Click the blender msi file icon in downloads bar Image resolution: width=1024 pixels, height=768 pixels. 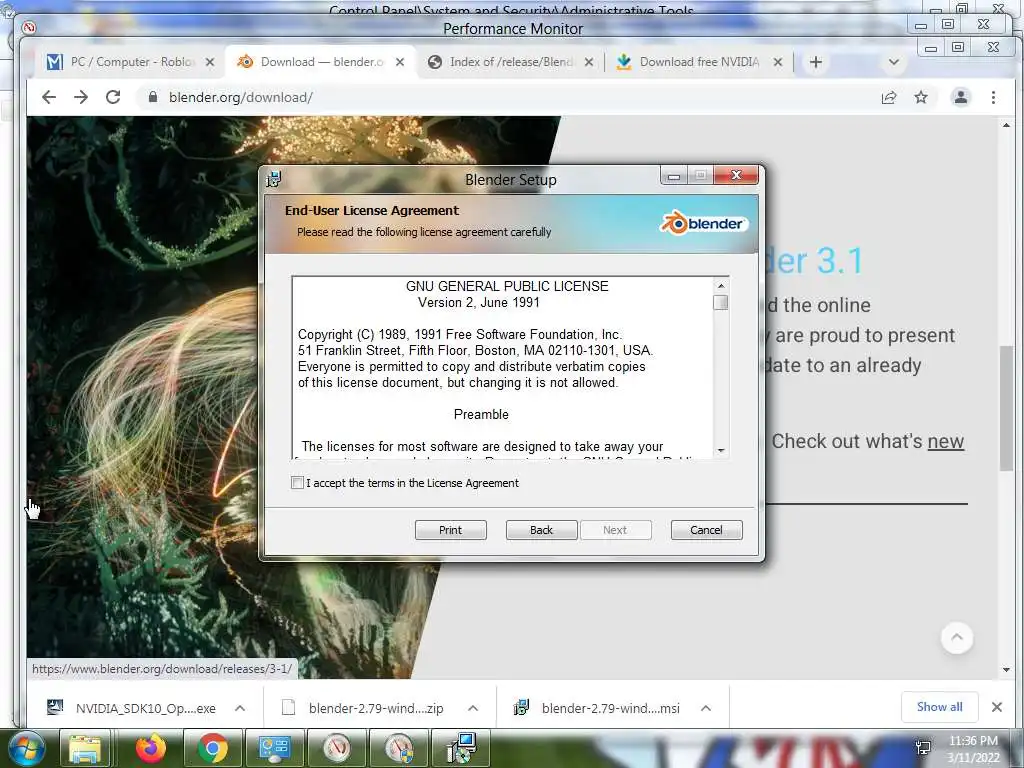[x=521, y=707]
